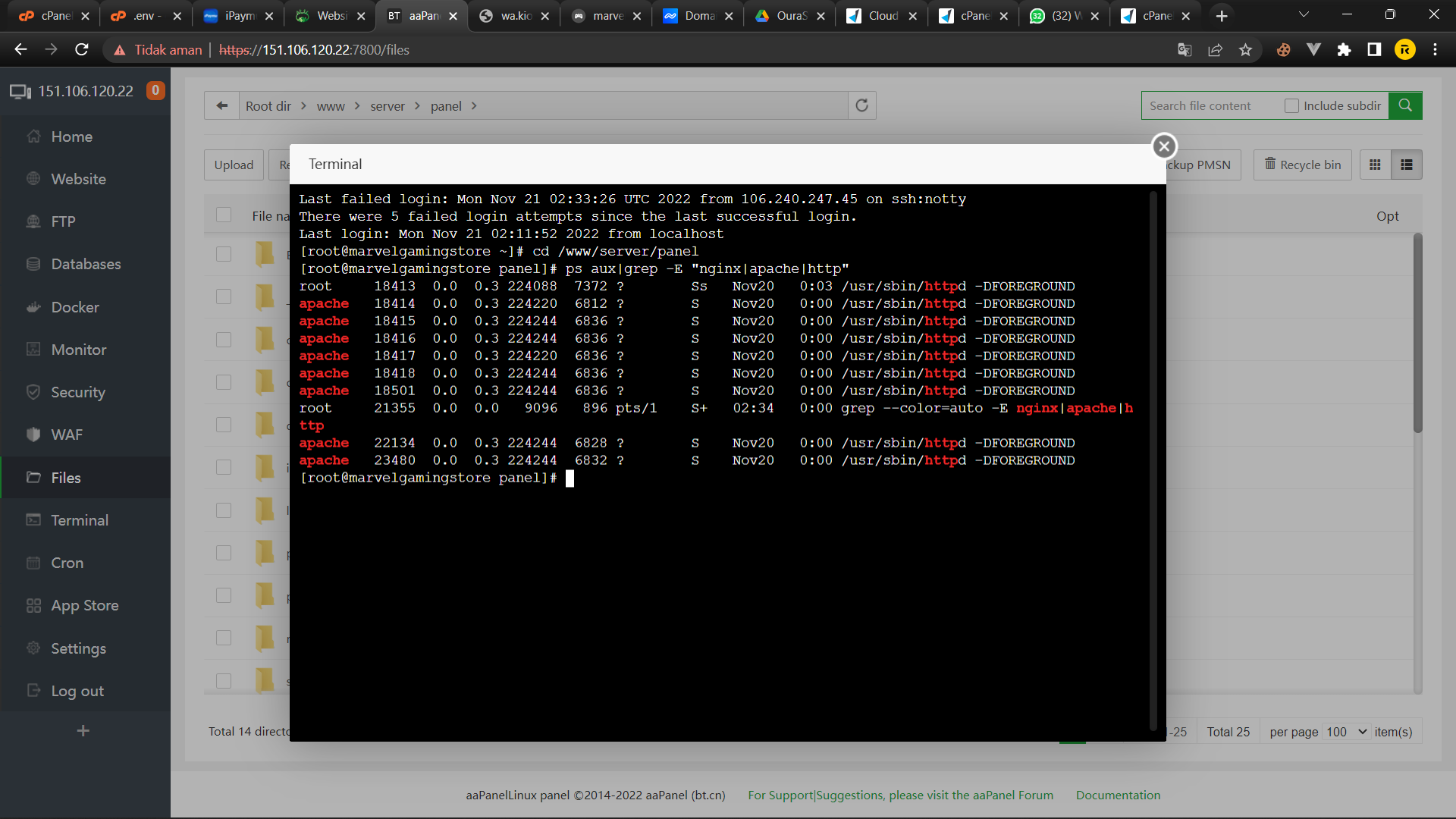Toggle the select-all files checkbox in header
Viewport: 1456px width, 819px height.
[x=224, y=215]
